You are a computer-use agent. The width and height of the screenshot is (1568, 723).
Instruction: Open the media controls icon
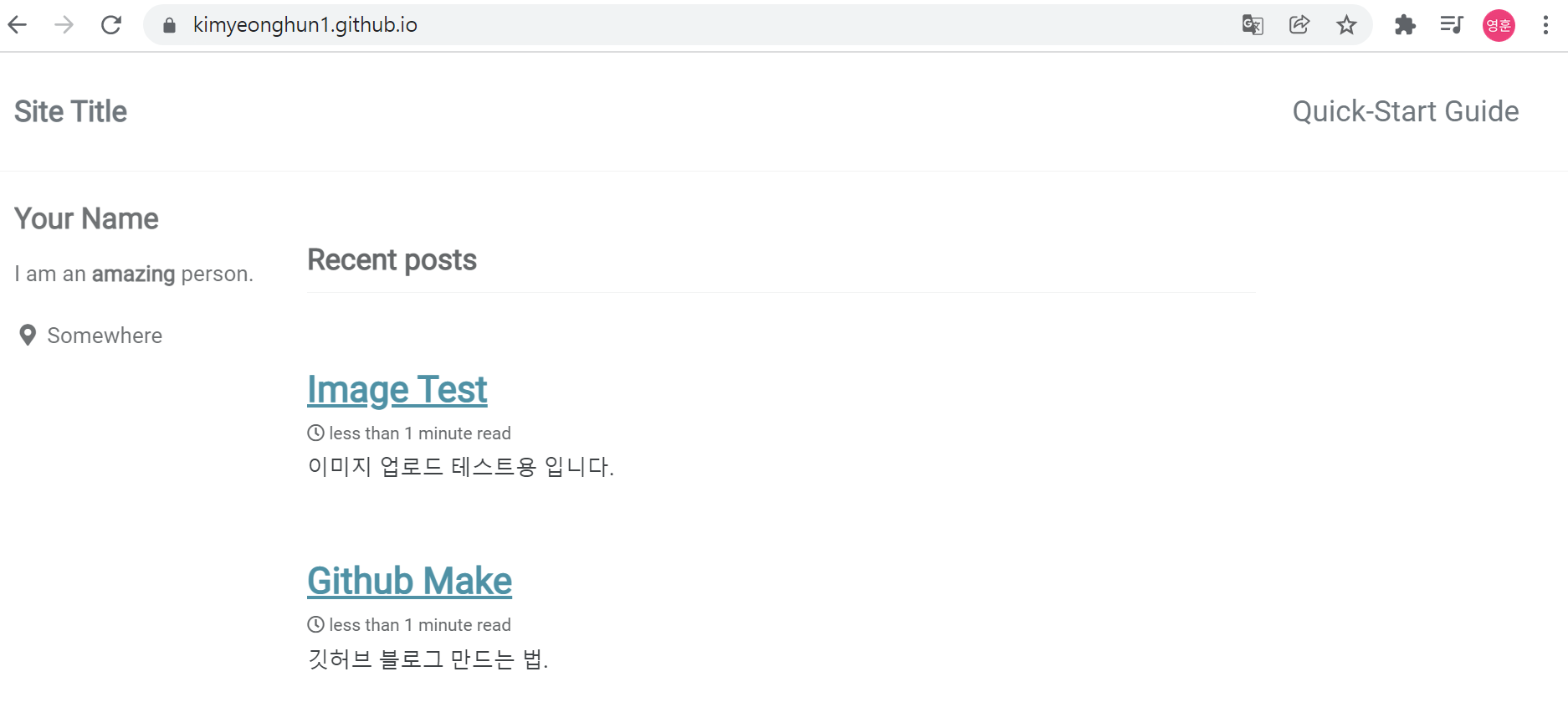coord(1452,25)
